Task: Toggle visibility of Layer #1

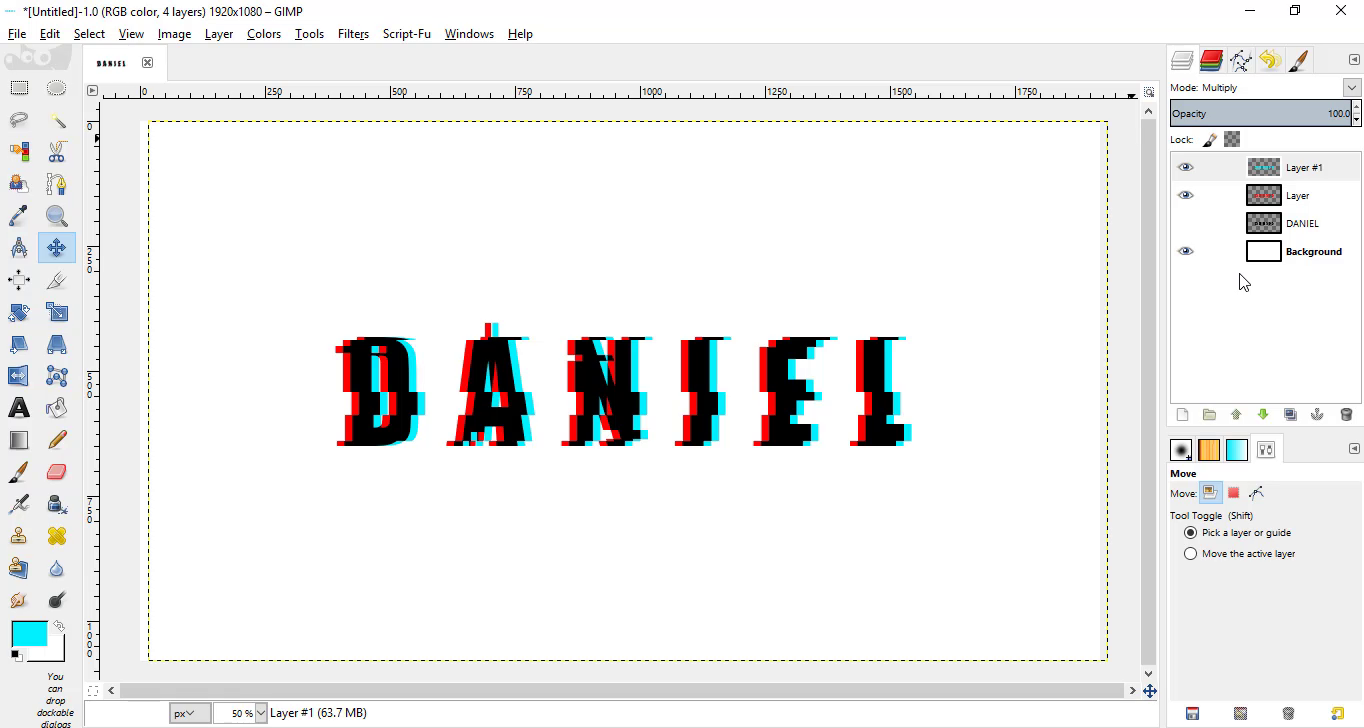Action: click(x=1186, y=166)
